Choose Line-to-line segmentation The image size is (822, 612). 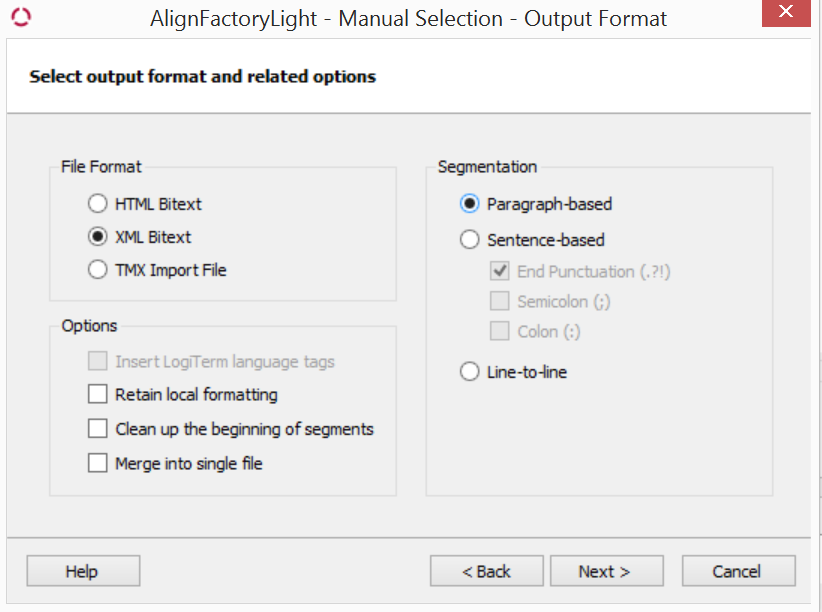470,372
